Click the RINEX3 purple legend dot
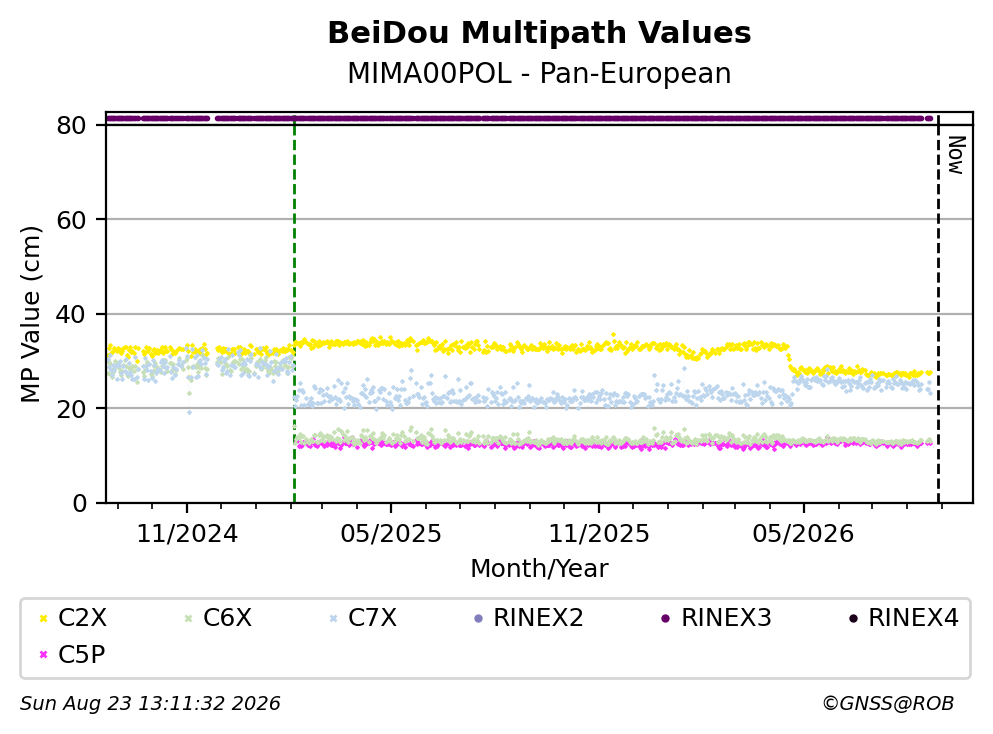 pyautogui.click(x=666, y=619)
